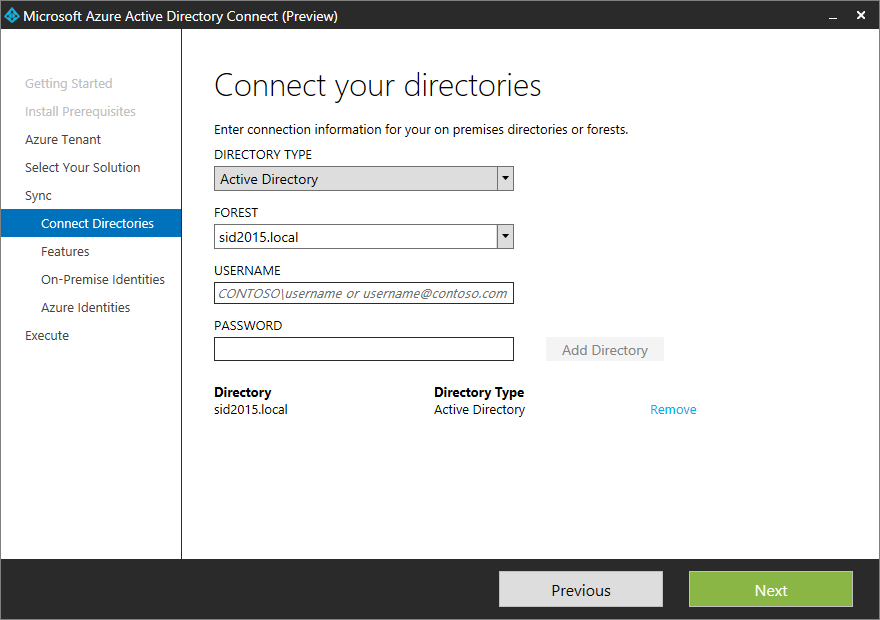The image size is (880, 620).
Task: Click the Getting Started navigation item
Action: 69,83
